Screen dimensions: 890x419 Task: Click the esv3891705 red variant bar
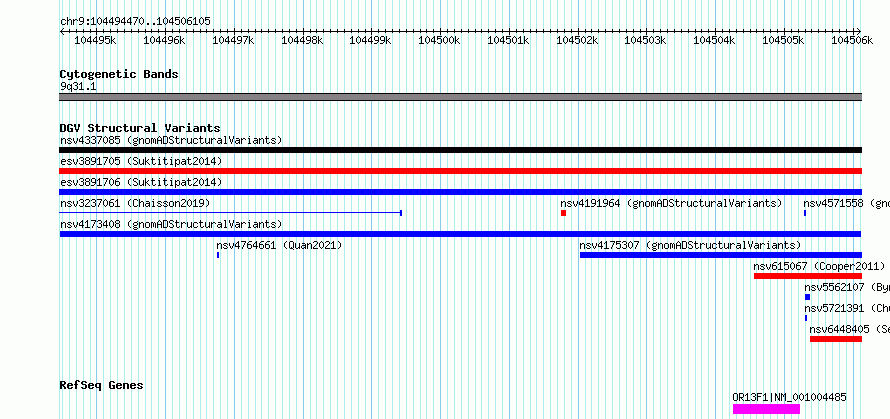point(460,171)
